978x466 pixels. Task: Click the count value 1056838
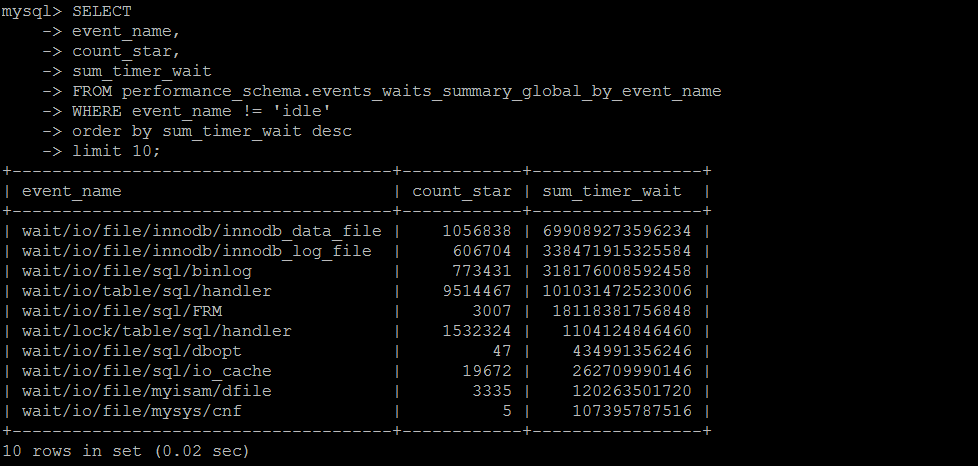(477, 231)
